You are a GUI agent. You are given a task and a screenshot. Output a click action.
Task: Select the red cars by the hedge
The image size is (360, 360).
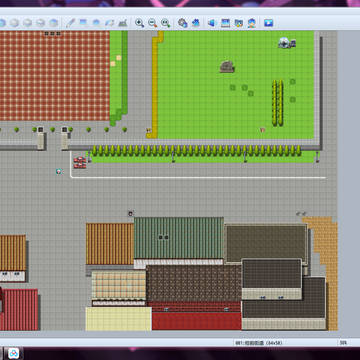click(80, 162)
